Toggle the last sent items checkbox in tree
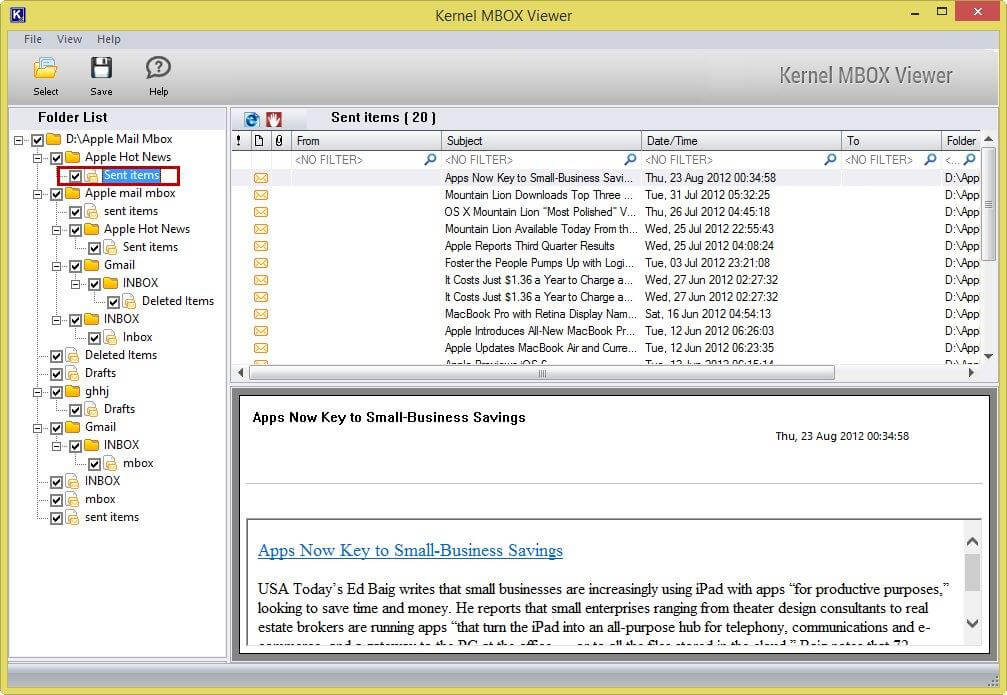 (57, 517)
